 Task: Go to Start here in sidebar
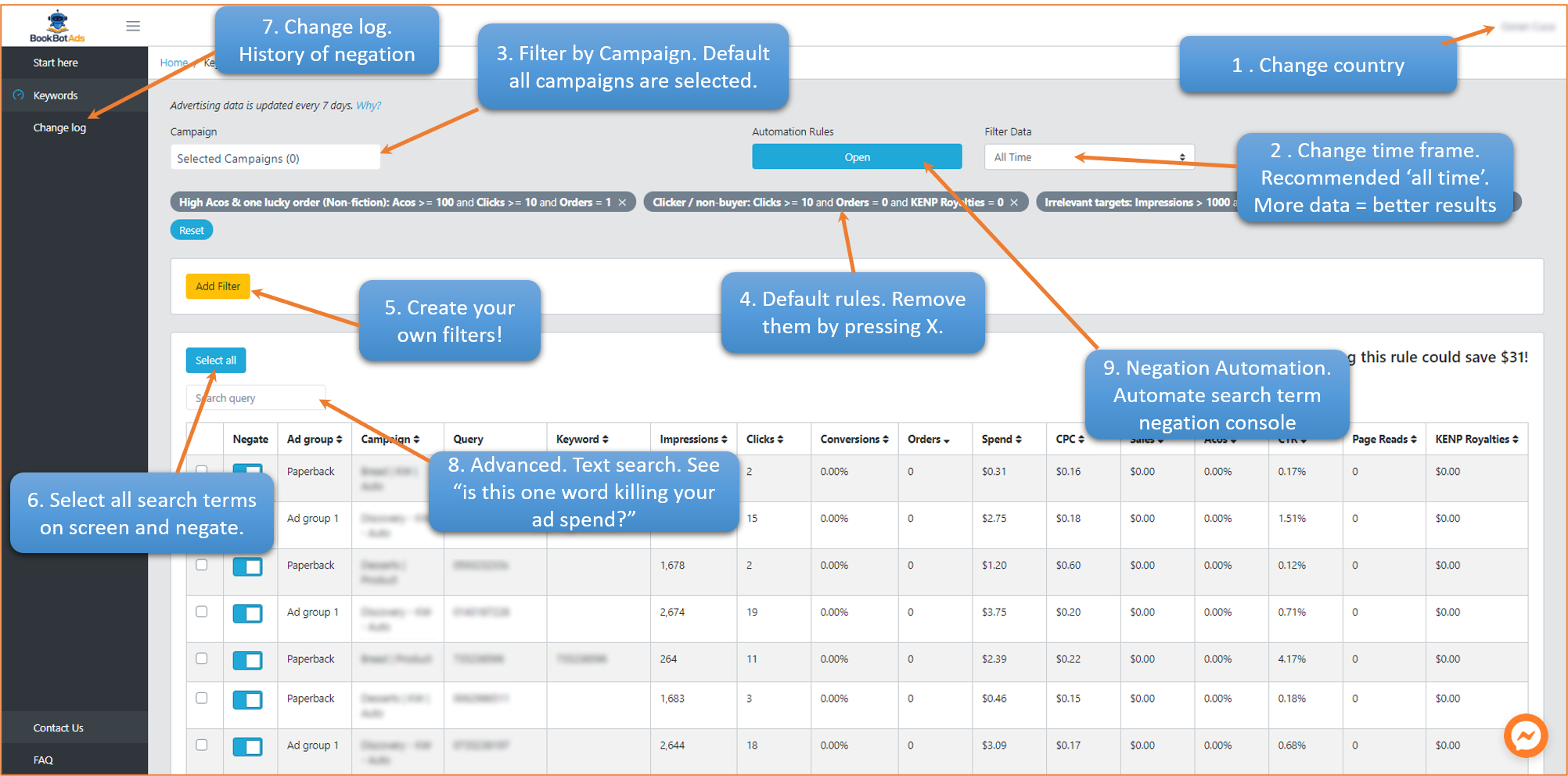point(56,63)
